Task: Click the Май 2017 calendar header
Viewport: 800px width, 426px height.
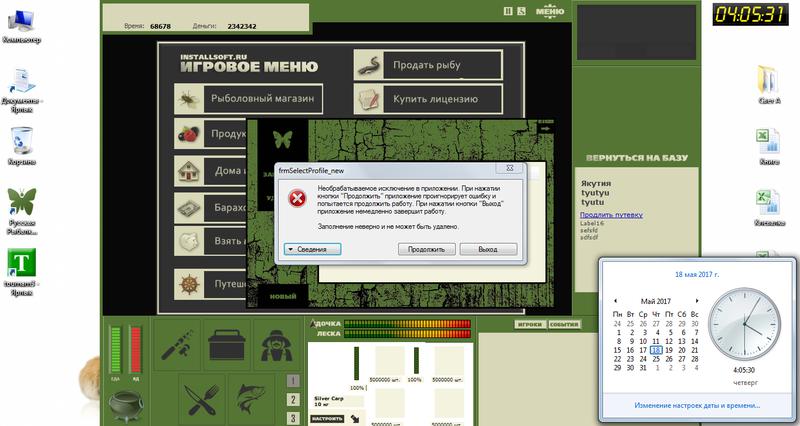Action: click(x=656, y=302)
